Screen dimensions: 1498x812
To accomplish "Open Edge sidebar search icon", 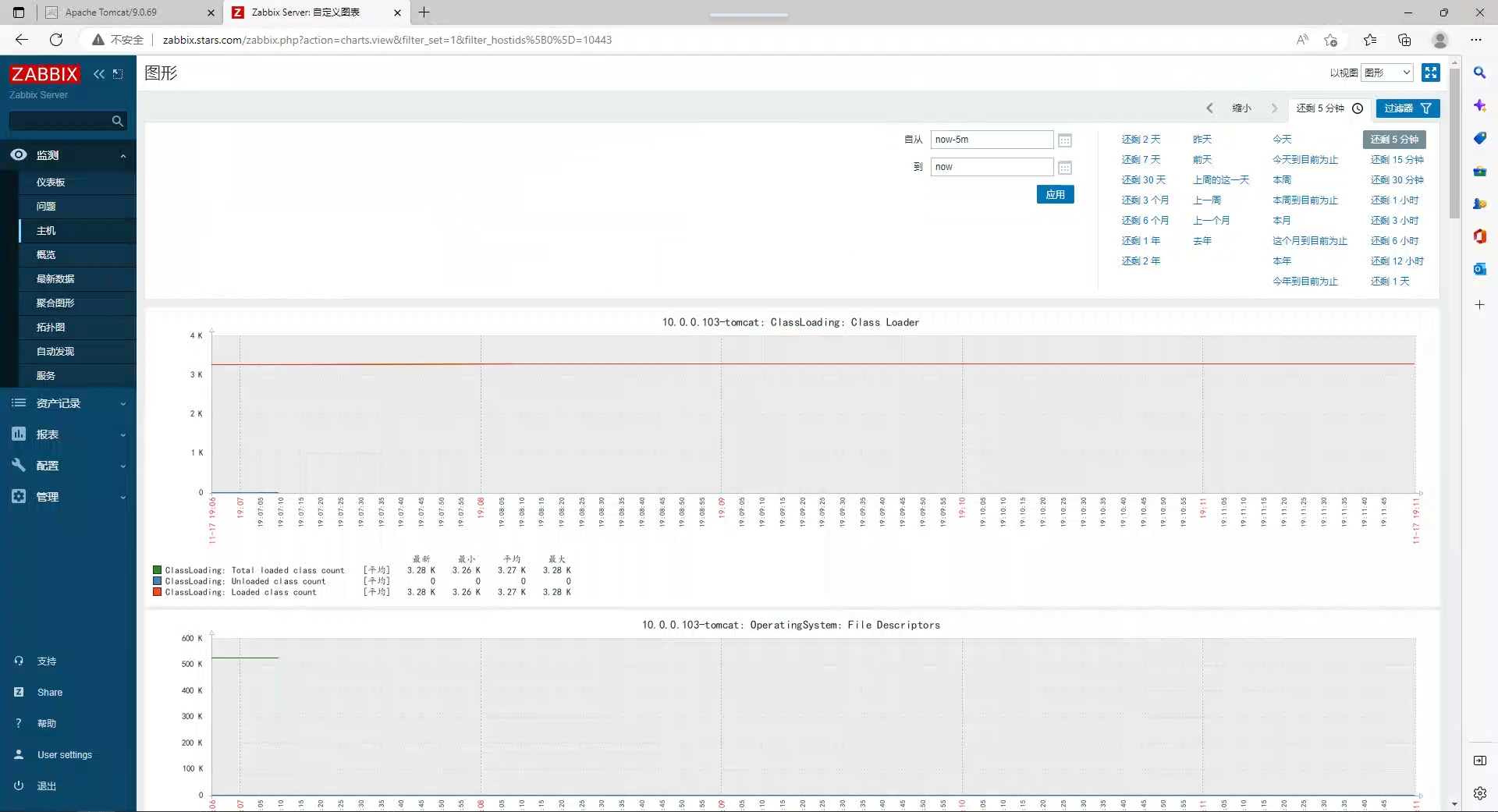I will point(1479,73).
